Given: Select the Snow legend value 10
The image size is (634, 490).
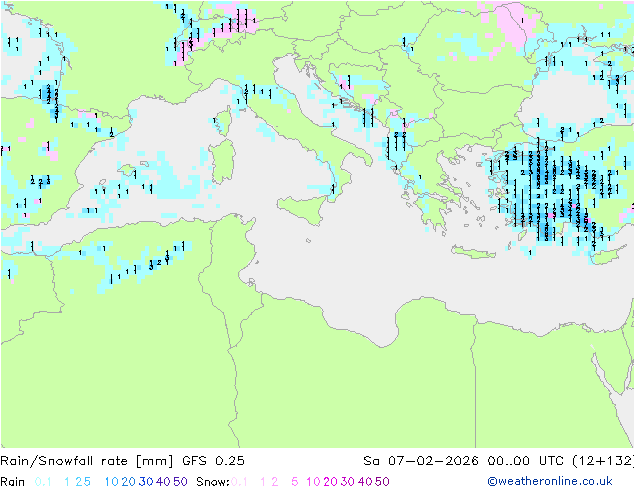Looking at the screenshot, I should click(x=313, y=482).
